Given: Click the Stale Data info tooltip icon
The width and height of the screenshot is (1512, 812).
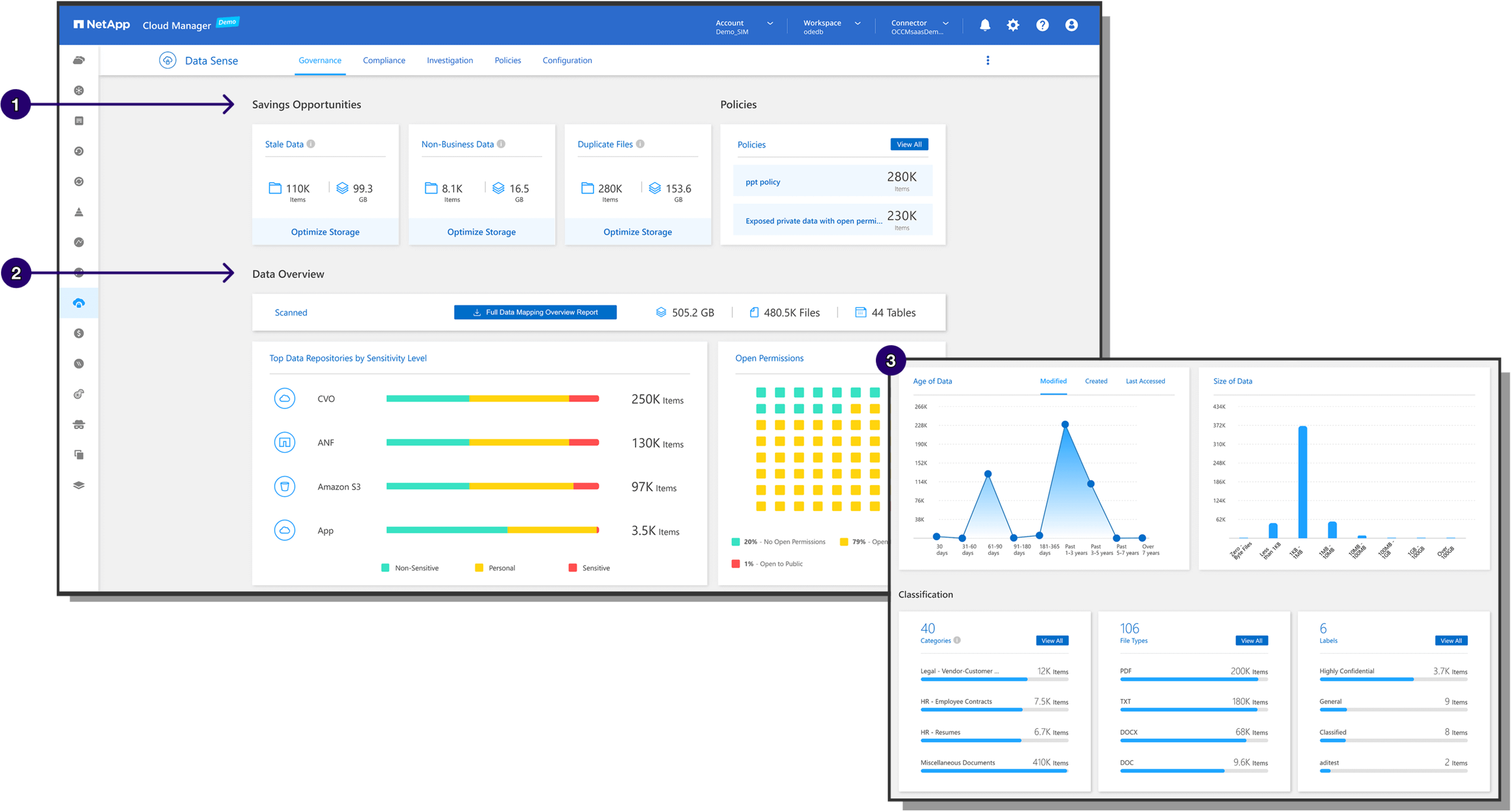Looking at the screenshot, I should coord(312,144).
